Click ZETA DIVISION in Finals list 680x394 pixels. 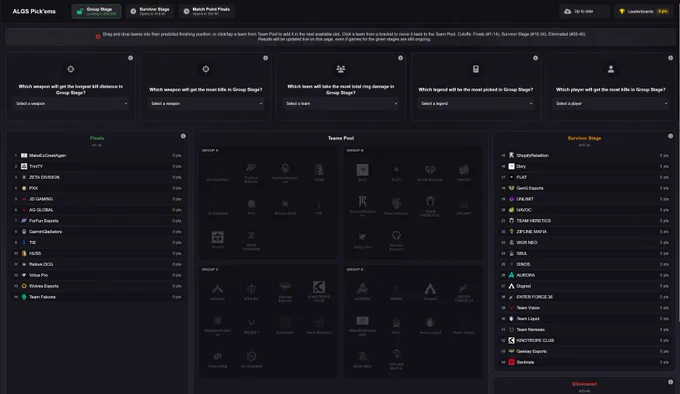coord(98,177)
